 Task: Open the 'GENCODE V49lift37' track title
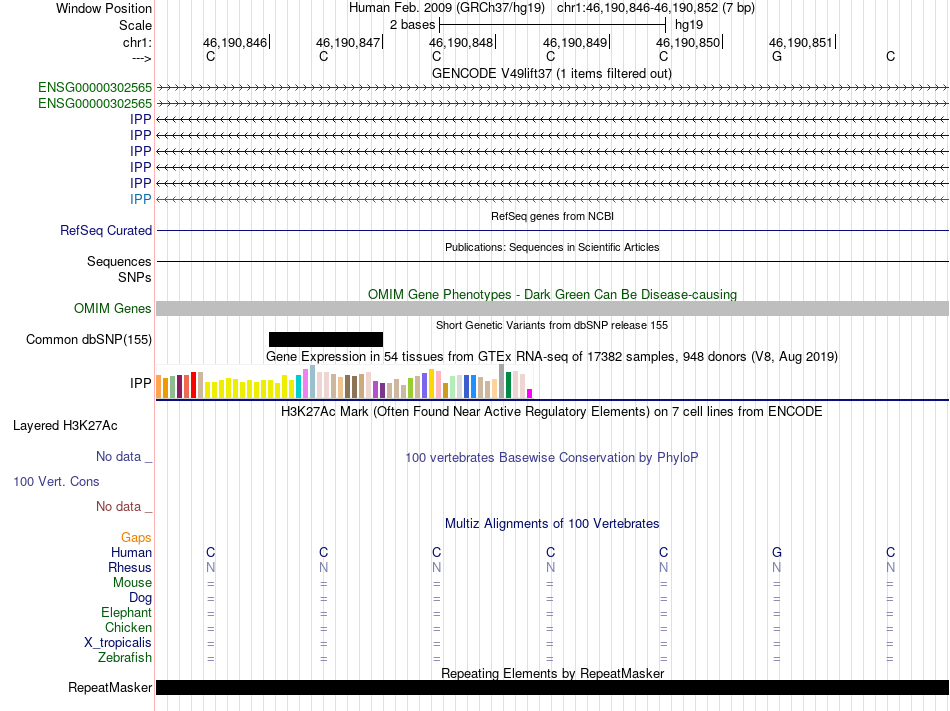point(552,73)
